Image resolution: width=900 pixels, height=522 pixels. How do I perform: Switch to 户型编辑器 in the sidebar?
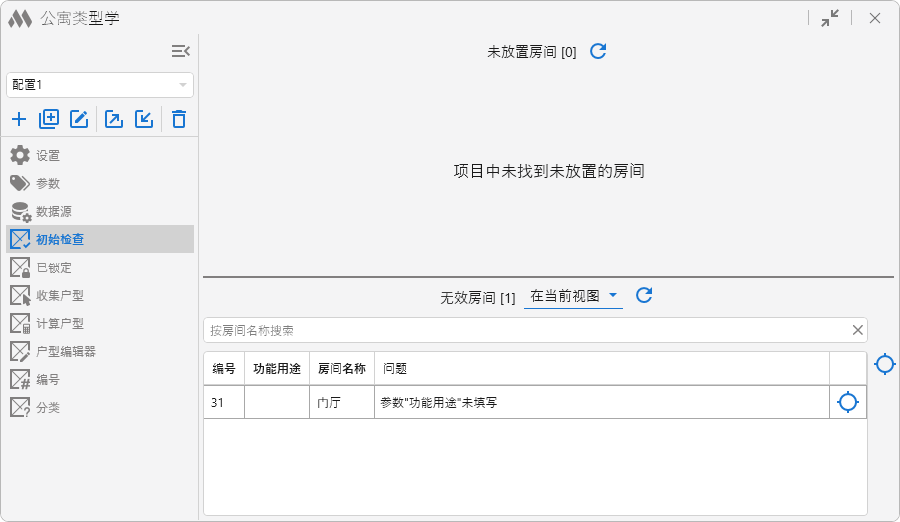coord(65,352)
